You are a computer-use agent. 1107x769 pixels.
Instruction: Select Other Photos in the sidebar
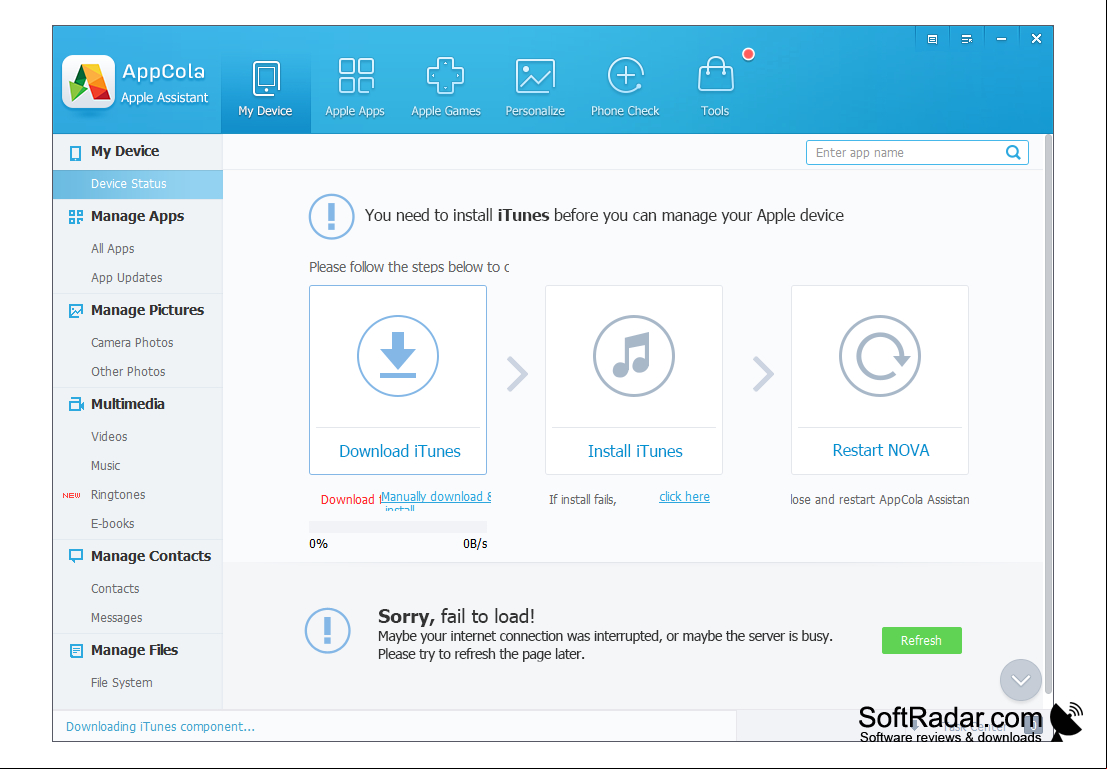[128, 371]
